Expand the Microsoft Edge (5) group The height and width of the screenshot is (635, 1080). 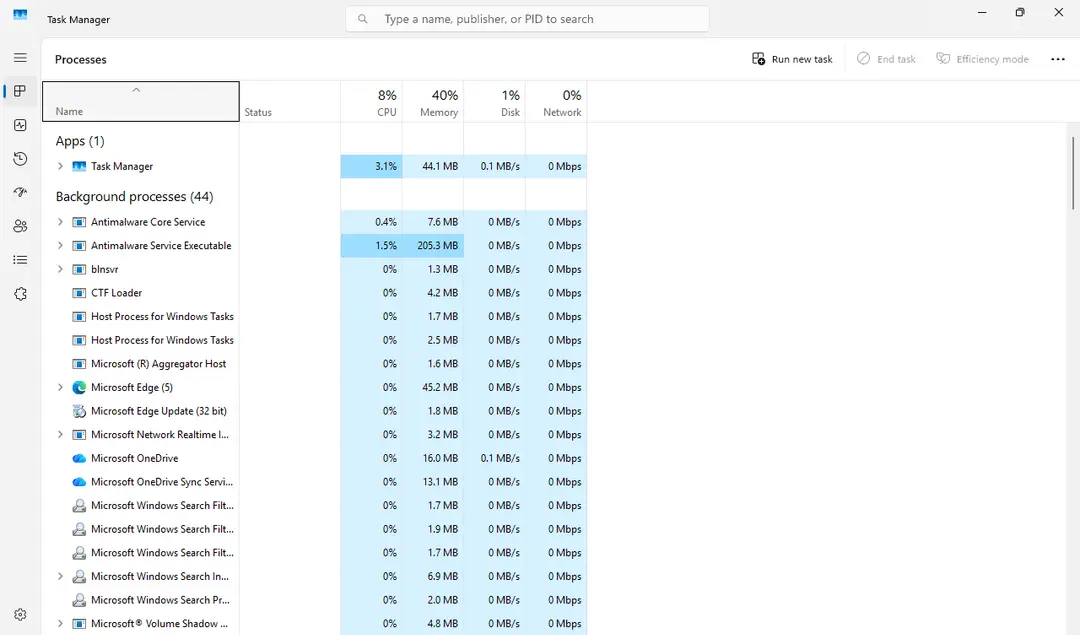pos(60,387)
